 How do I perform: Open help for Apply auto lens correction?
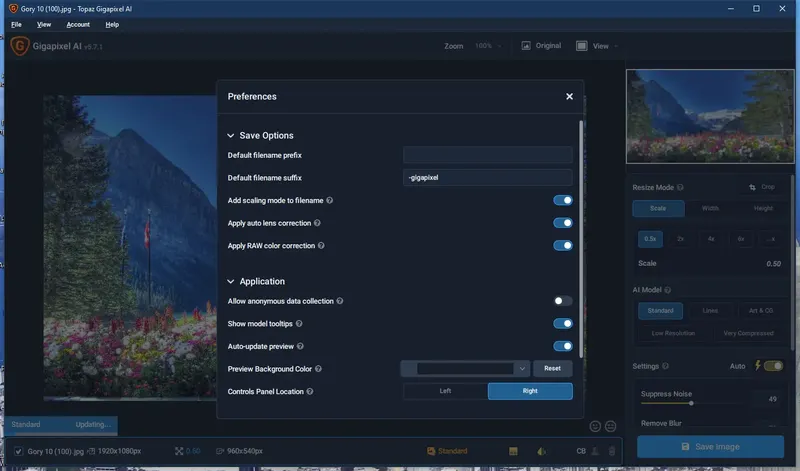pyautogui.click(x=317, y=223)
